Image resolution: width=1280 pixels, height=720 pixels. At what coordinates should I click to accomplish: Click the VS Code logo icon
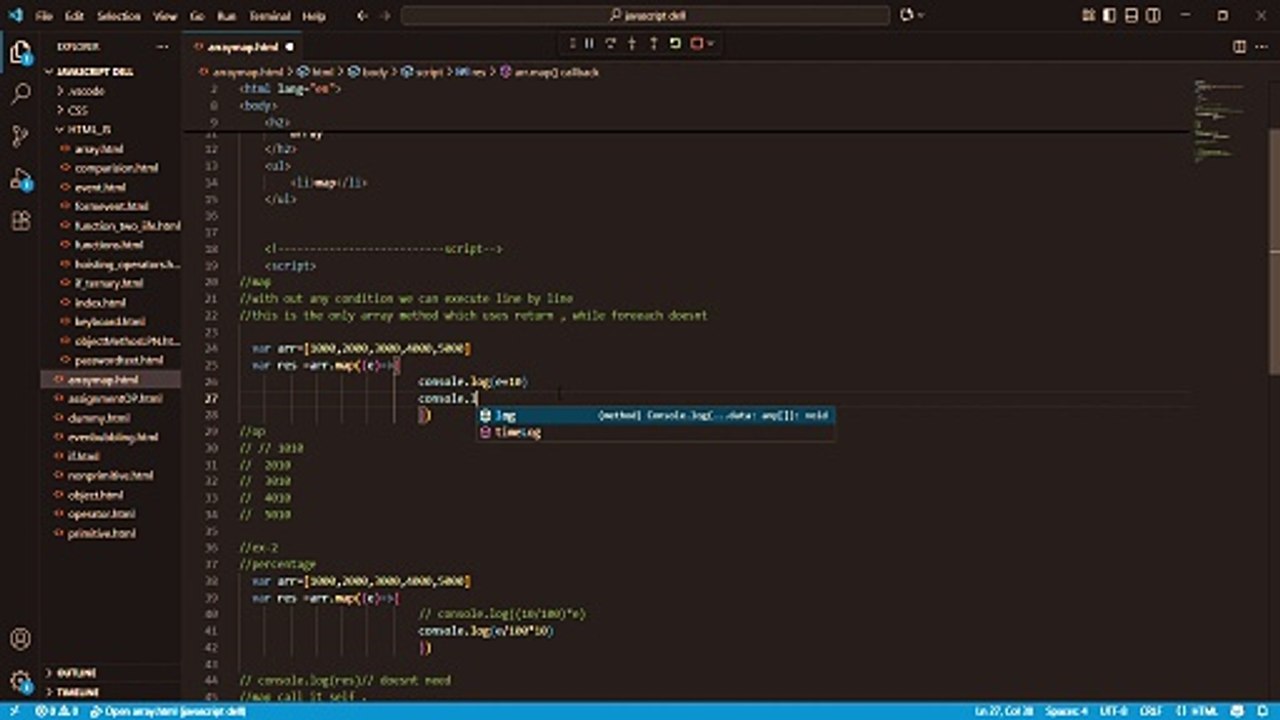[14, 16]
